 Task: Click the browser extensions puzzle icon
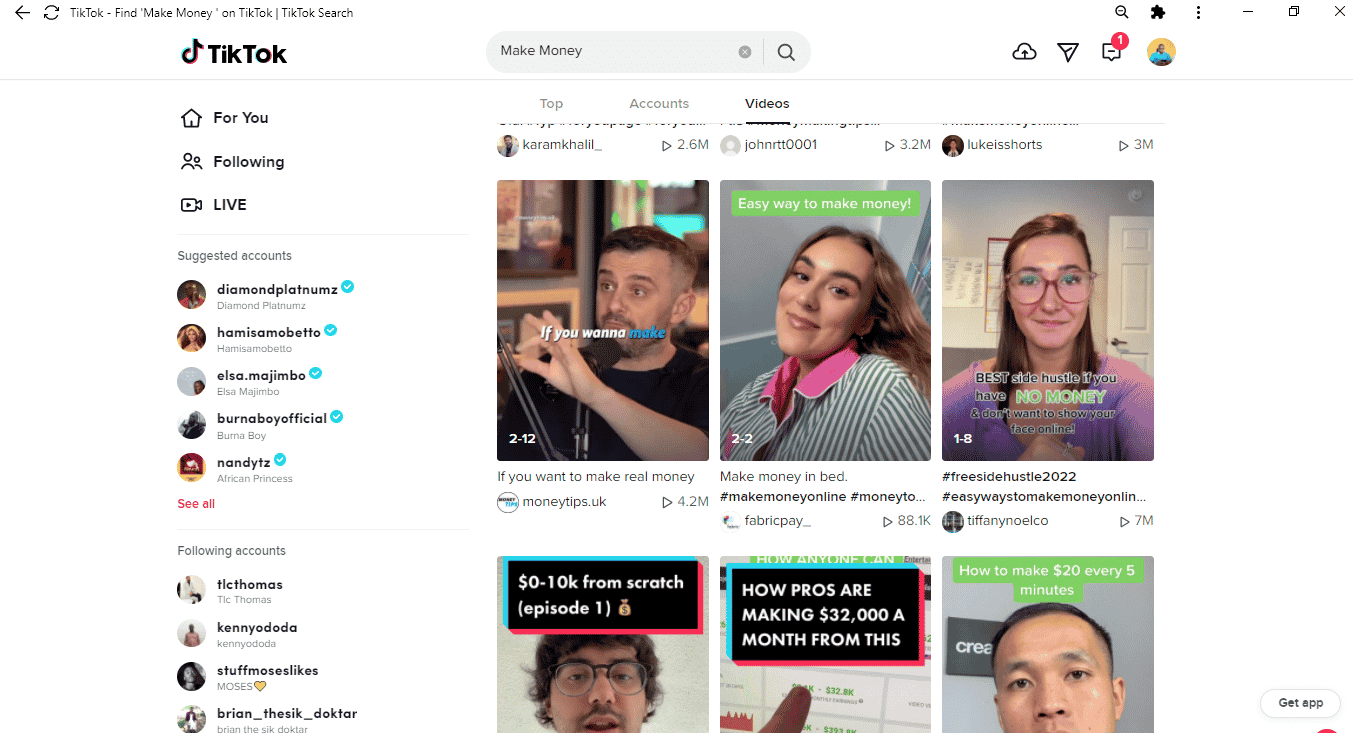tap(1158, 13)
